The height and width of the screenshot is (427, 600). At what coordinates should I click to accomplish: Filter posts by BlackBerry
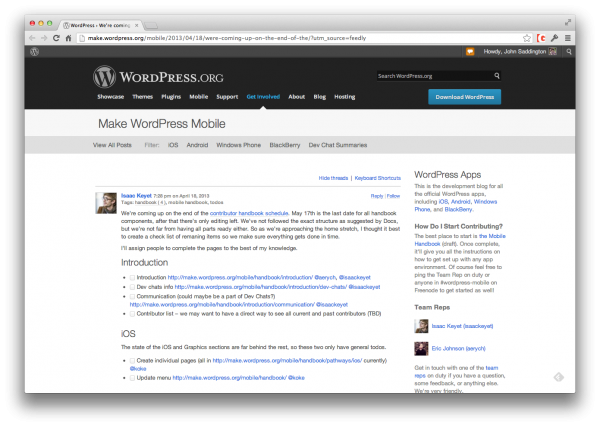(x=285, y=145)
